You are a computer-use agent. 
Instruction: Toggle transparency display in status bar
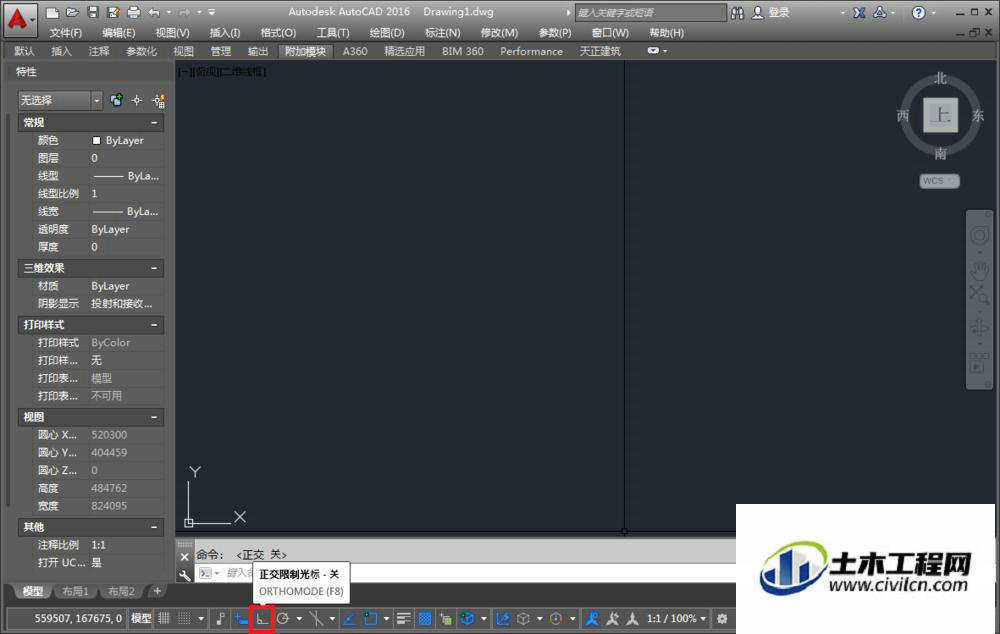point(425,619)
